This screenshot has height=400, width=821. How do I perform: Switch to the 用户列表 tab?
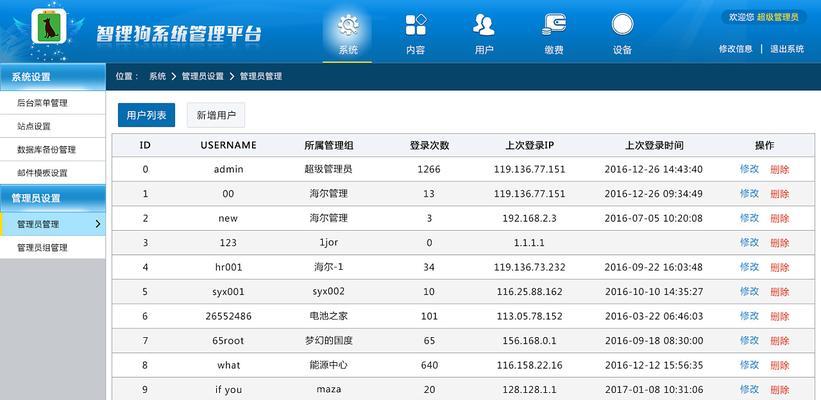[146, 115]
